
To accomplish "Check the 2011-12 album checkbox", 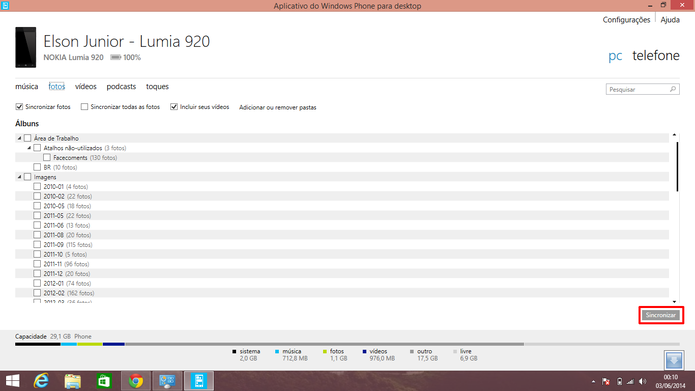I will click(37, 274).
